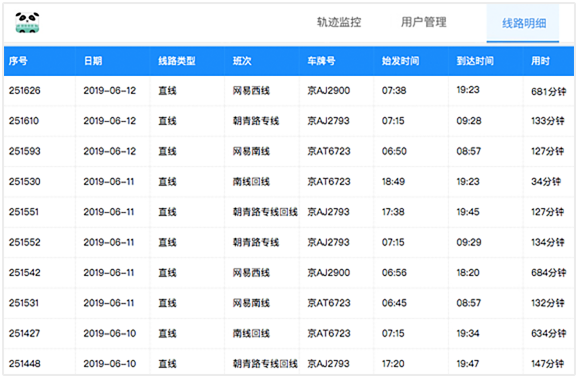Image resolution: width=578 pixels, height=378 pixels.
Task: Click 朝青路专线 in row 251552
Action: (256, 242)
